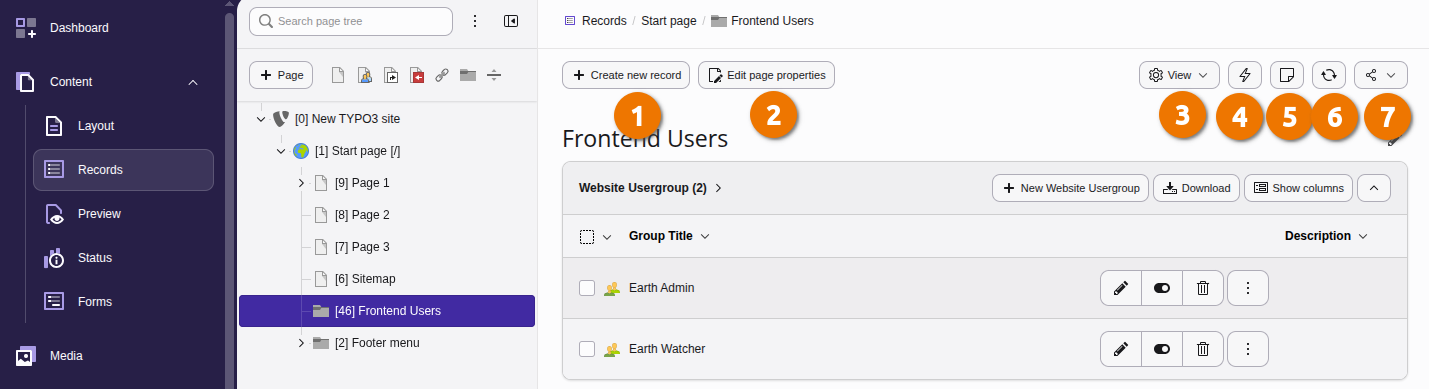
Task: Select Page 3 in page tree
Action: (362, 247)
